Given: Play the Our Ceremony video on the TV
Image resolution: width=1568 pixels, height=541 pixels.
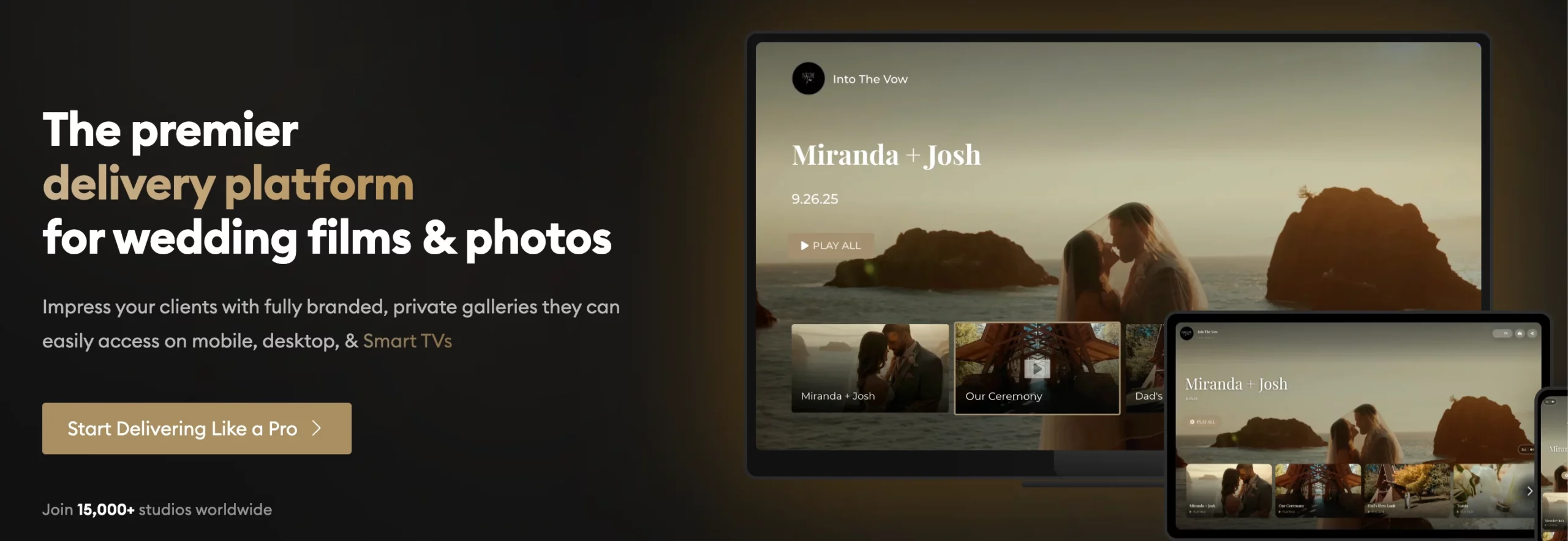Looking at the screenshot, I should pos(1037,368).
